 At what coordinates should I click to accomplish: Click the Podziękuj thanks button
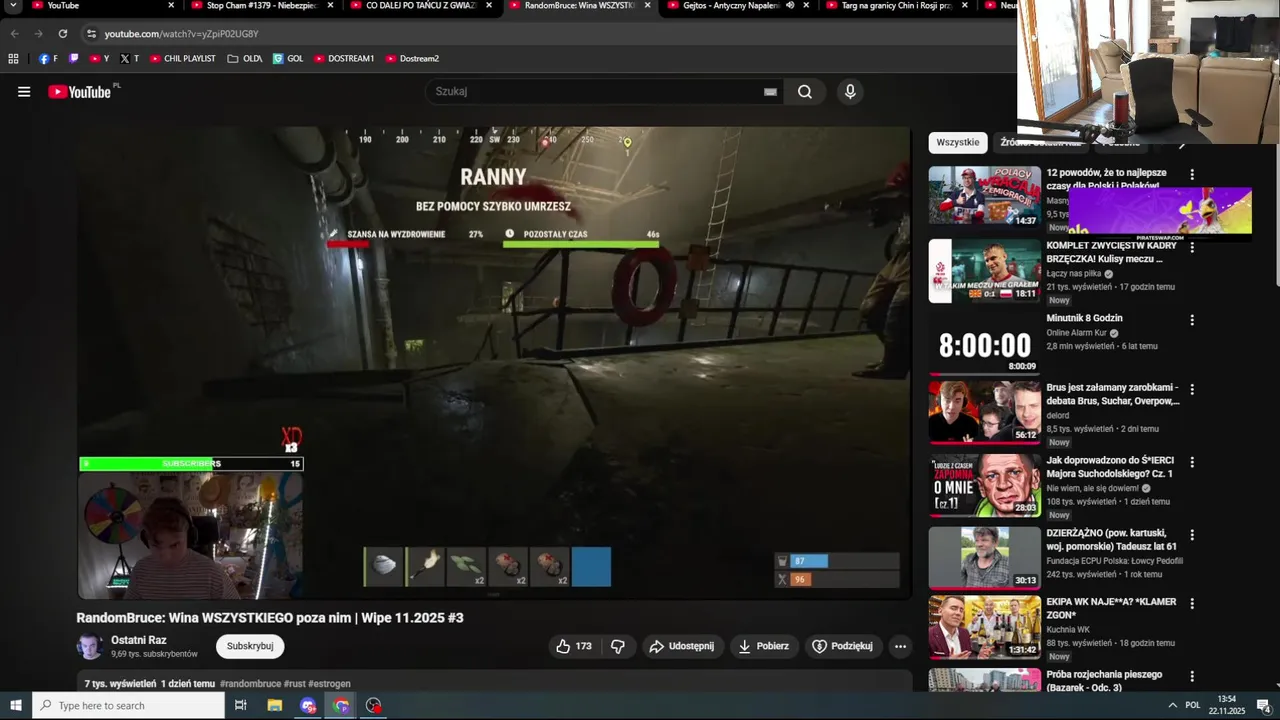pyautogui.click(x=843, y=646)
